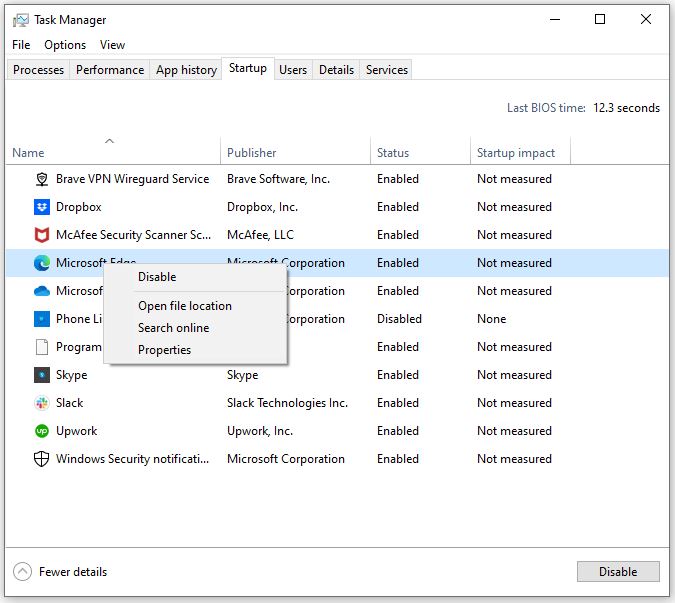
Task: Switch to the Users tab
Action: click(293, 70)
